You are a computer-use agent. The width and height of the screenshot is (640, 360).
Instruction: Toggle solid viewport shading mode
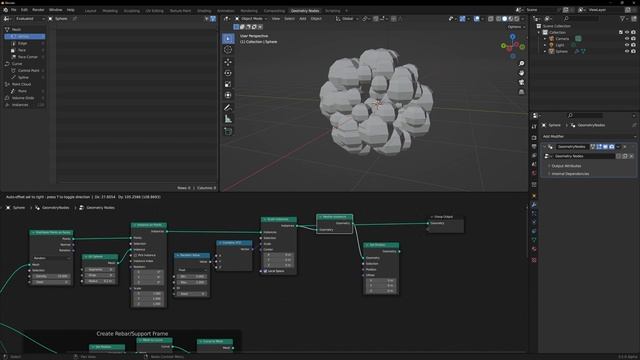[x=505, y=19]
